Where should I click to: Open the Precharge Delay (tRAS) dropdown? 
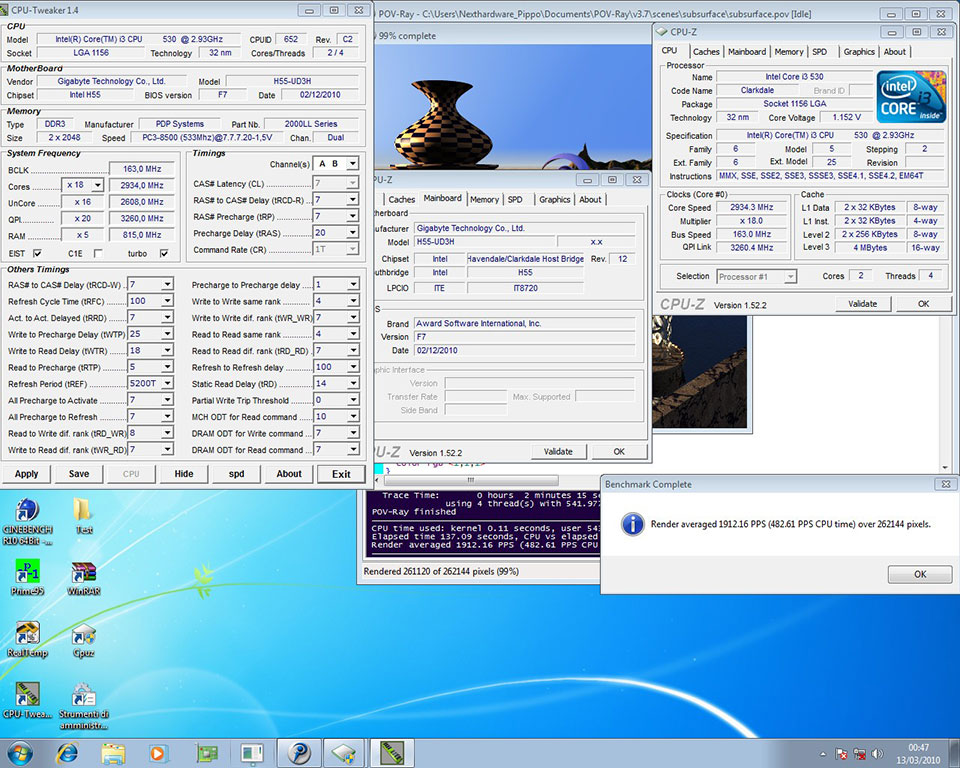pos(353,233)
